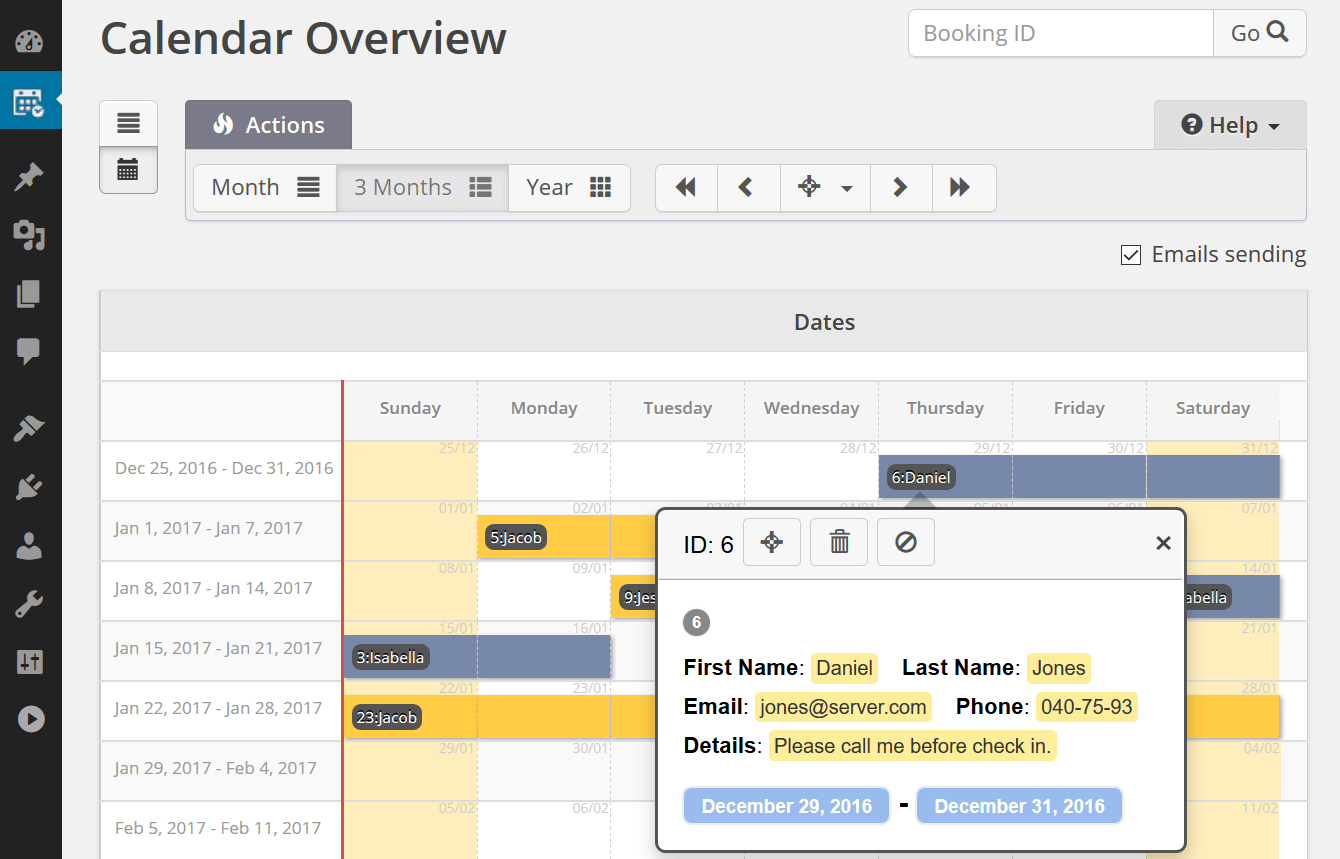Activate the small calendar view toggle button

128,170
